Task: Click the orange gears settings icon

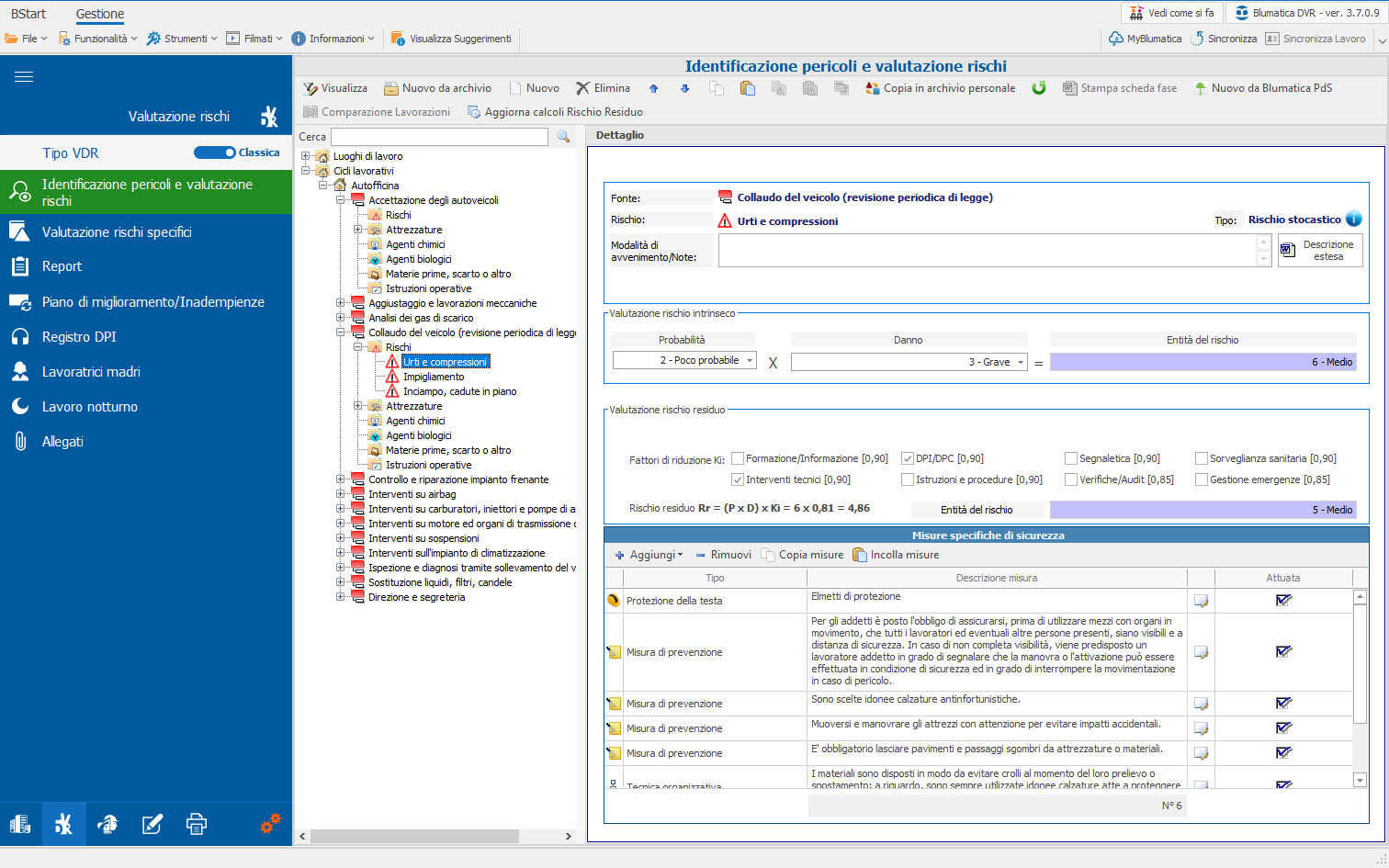Action: [x=270, y=823]
